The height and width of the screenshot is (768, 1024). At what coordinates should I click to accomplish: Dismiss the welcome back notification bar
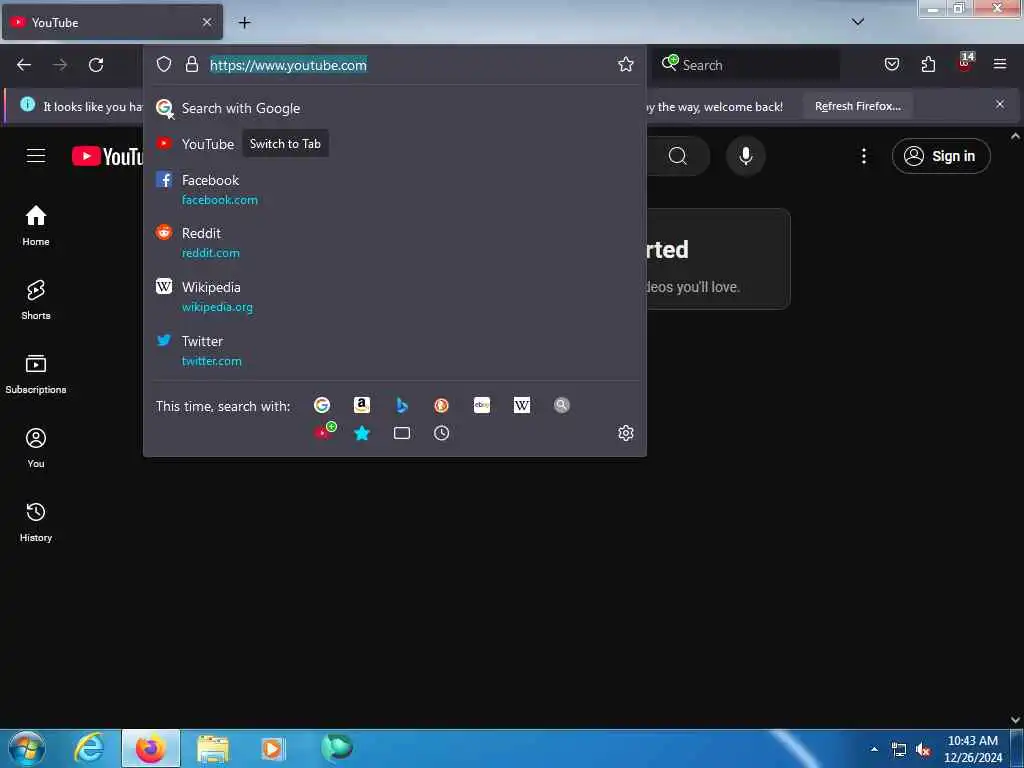pos(1000,104)
